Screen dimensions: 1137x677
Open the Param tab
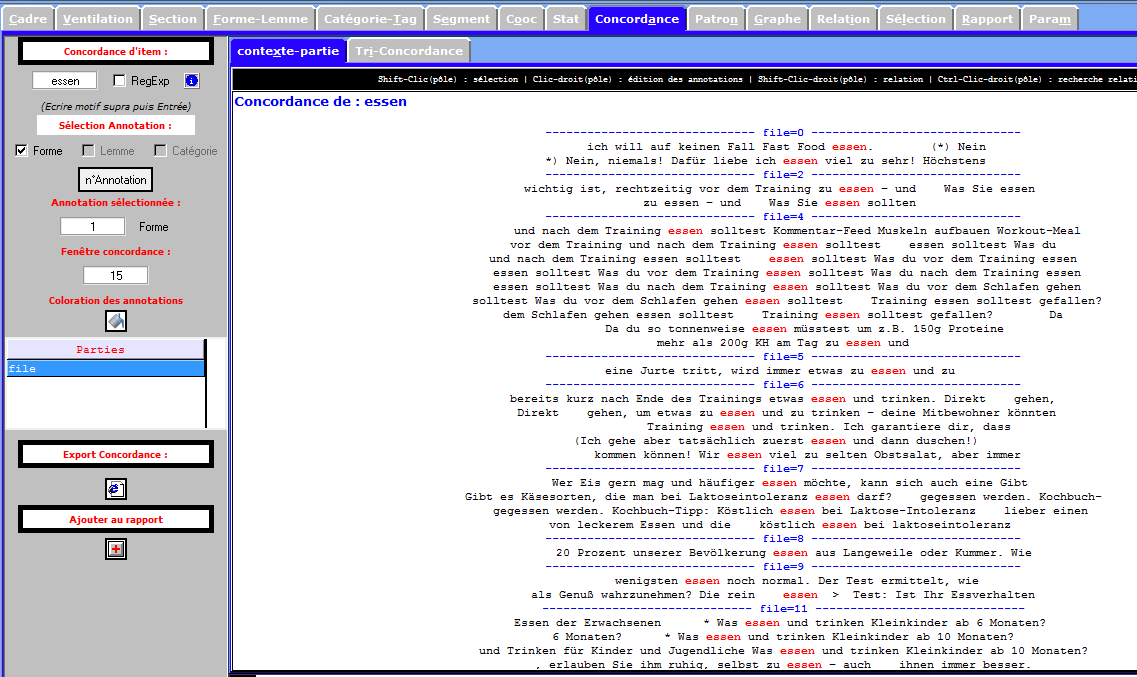(1050, 19)
